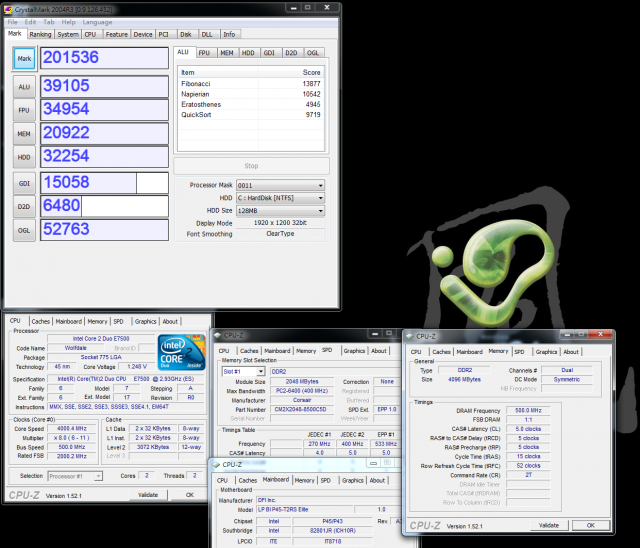The width and height of the screenshot is (640, 548).
Task: Select the QuickSort row in score table
Action: (x=251, y=115)
